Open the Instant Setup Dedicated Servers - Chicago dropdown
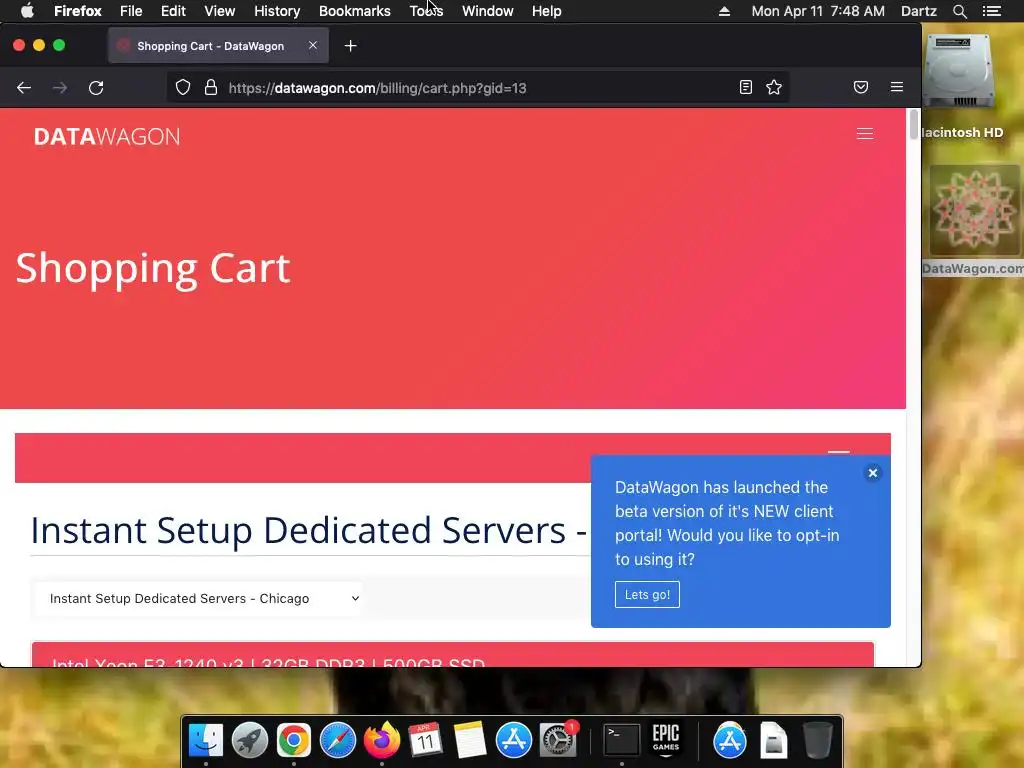 196,598
